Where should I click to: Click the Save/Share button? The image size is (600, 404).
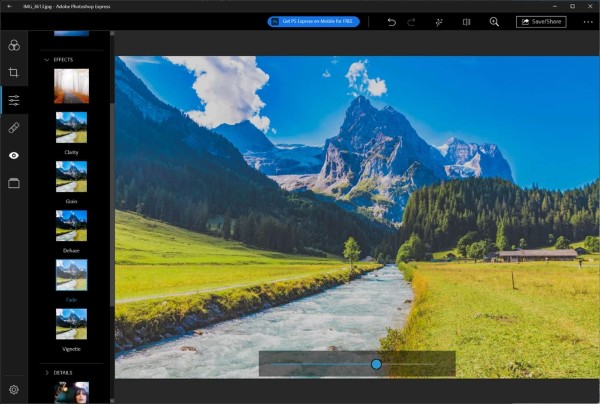point(541,21)
